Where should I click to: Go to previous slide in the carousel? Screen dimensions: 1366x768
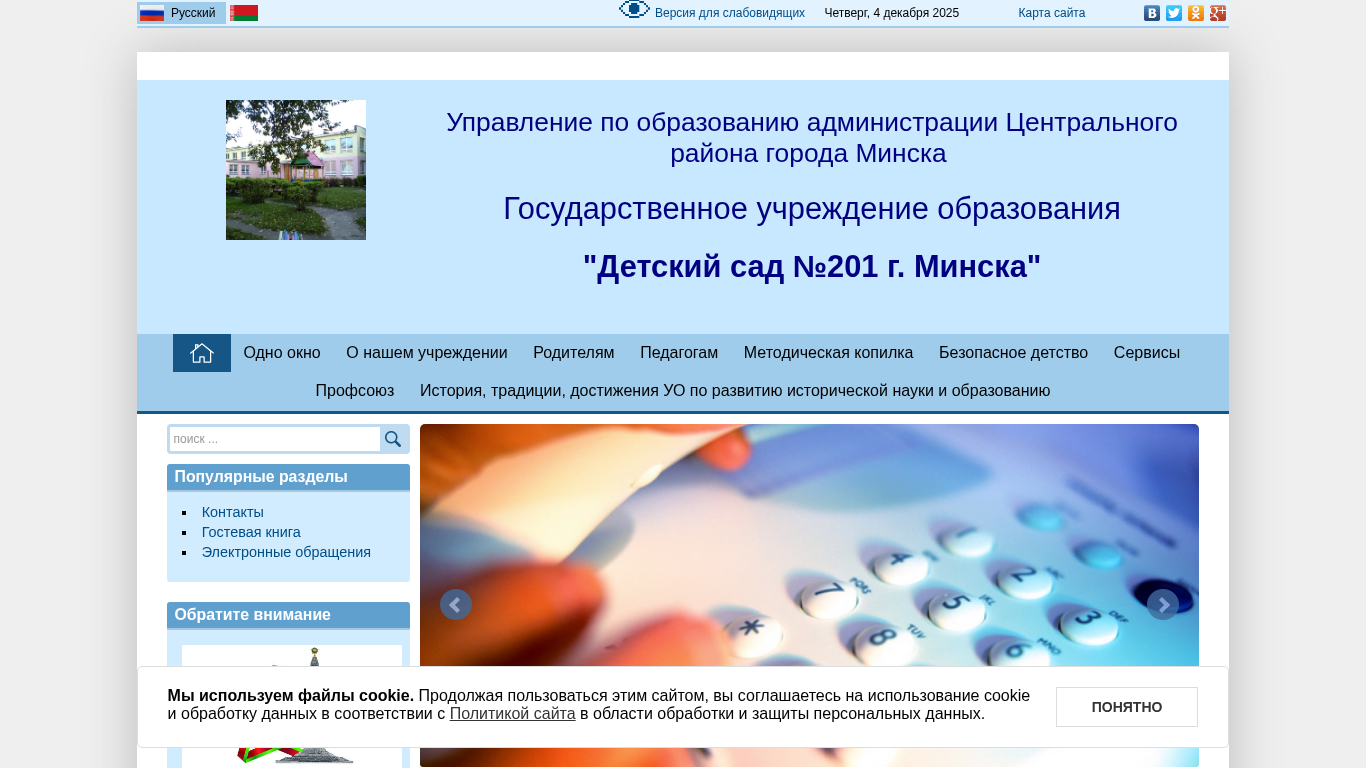coord(456,605)
